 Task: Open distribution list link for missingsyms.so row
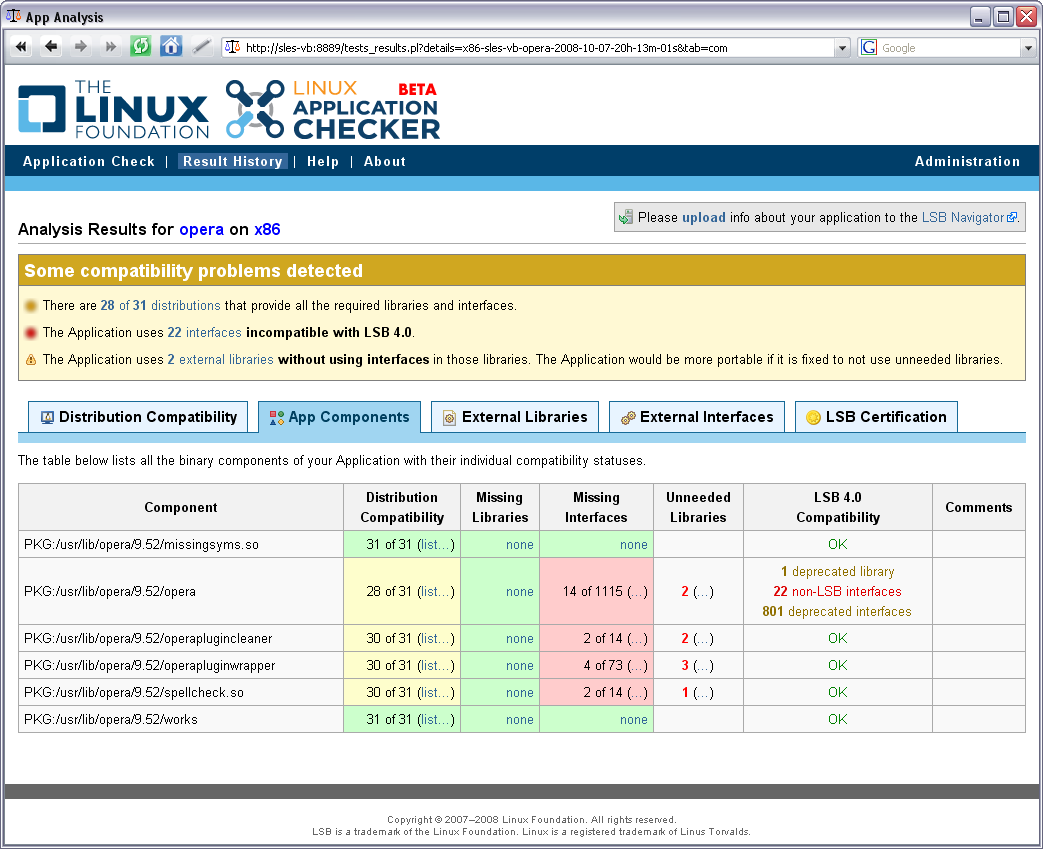[436, 544]
